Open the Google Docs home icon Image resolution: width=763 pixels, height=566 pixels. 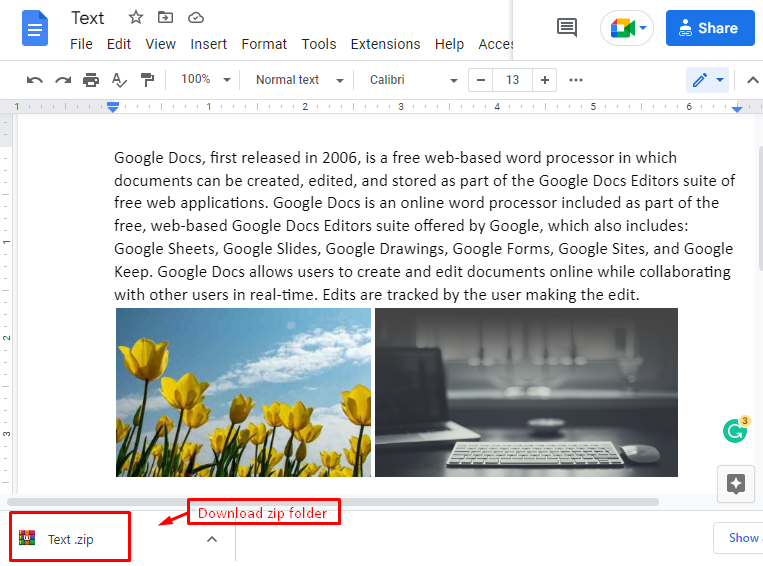click(x=35, y=28)
